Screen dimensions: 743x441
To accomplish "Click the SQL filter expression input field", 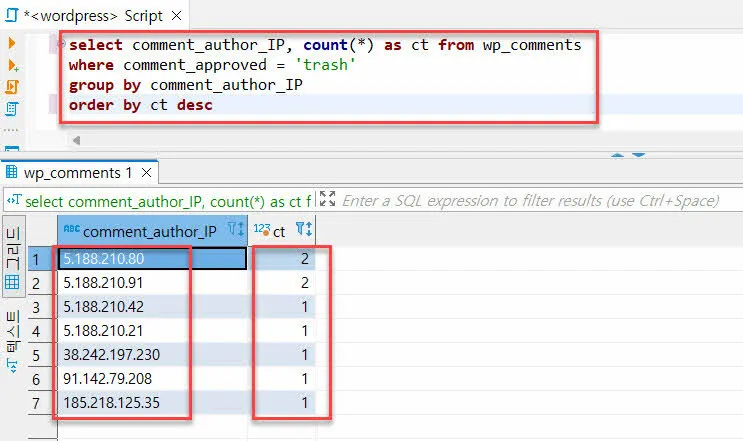I will coord(530,200).
